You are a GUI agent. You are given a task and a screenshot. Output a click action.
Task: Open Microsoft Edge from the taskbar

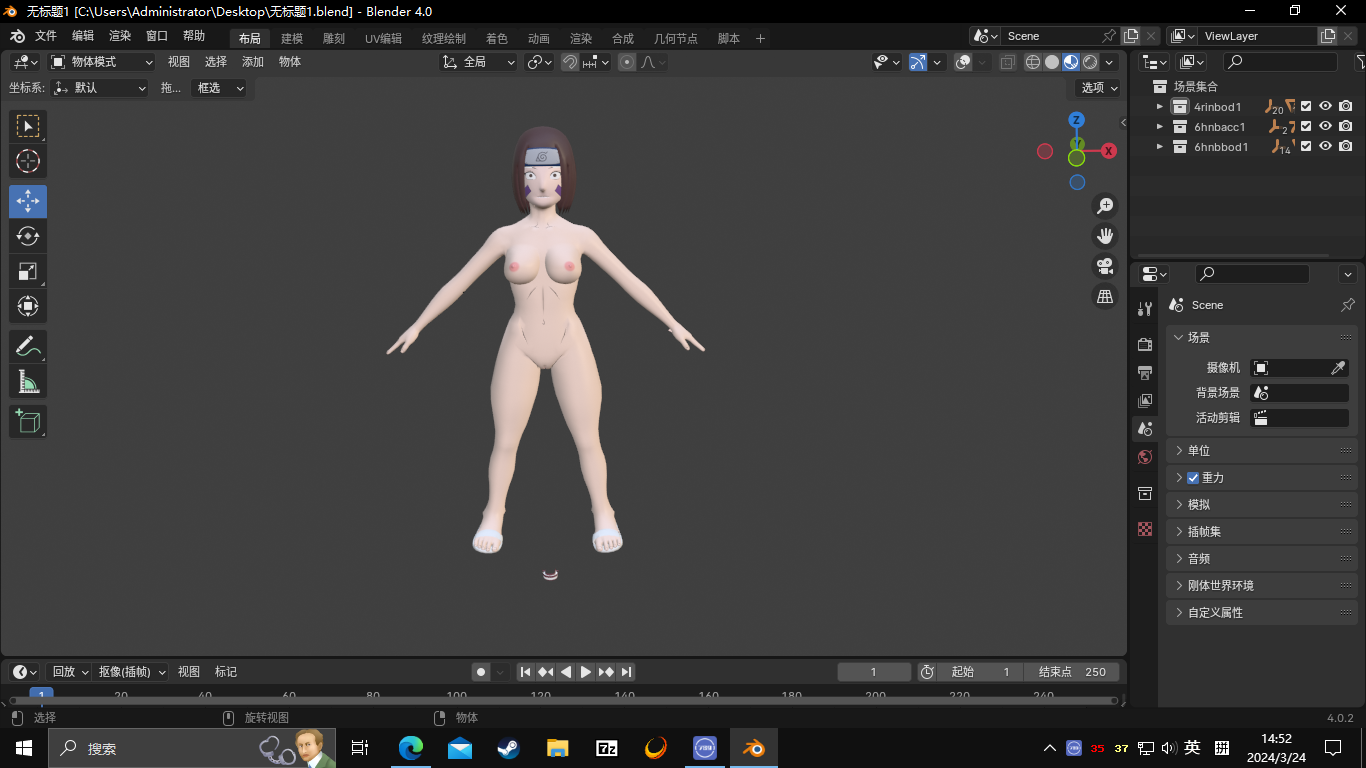coord(411,748)
